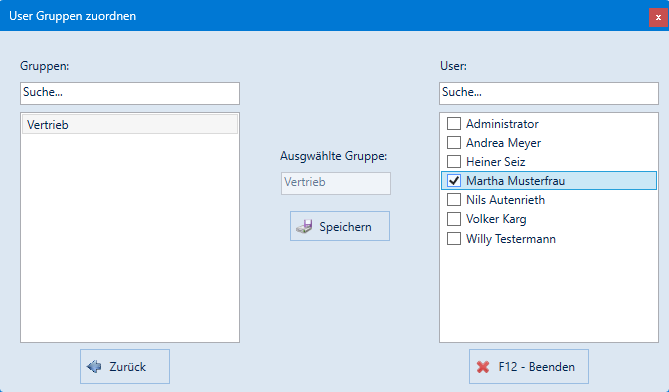
Task: Click into the Gruppen search field
Action: tap(130, 93)
